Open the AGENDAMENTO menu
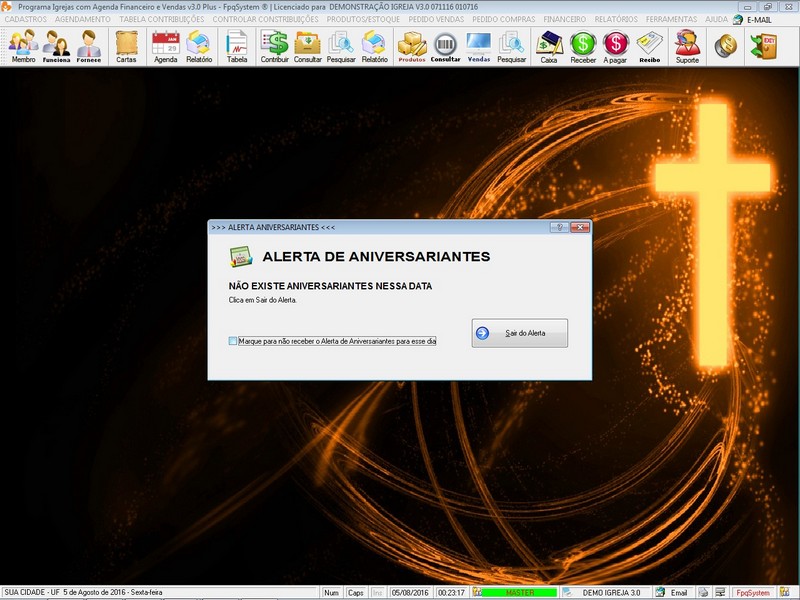This screenshot has height=600, width=800. click(x=83, y=19)
